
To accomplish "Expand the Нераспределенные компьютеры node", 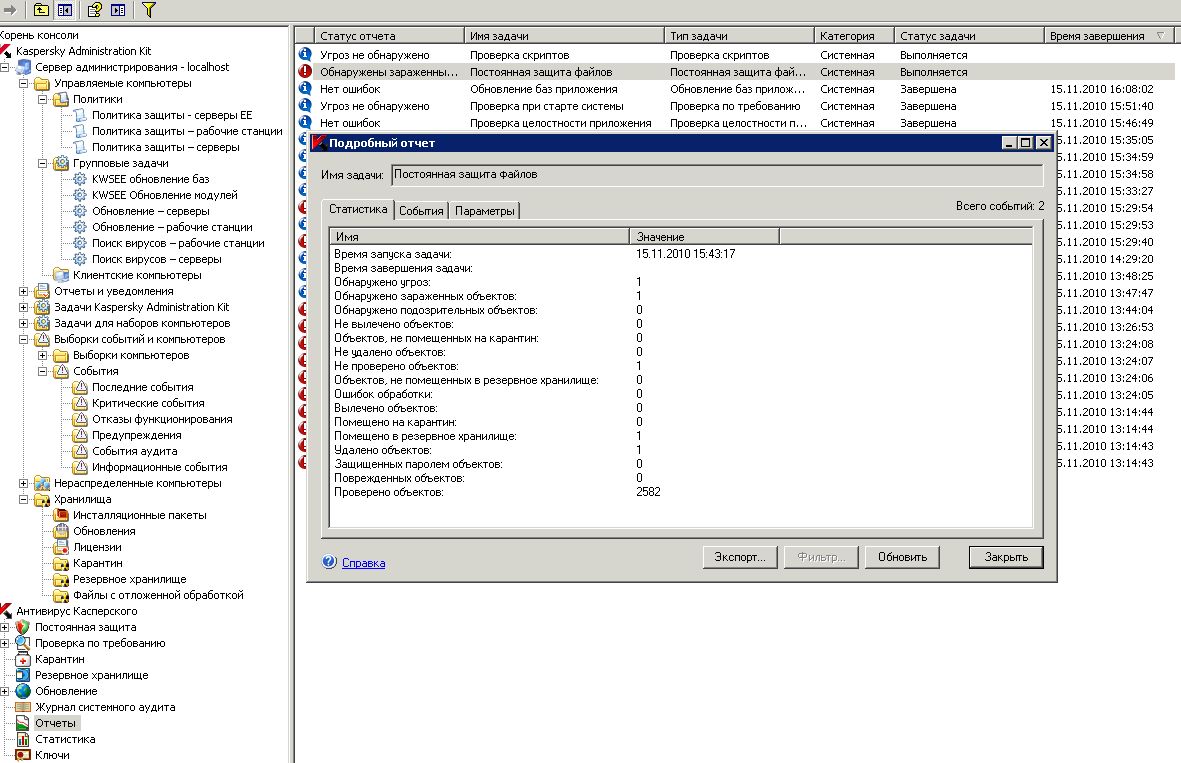I will click(x=23, y=484).
